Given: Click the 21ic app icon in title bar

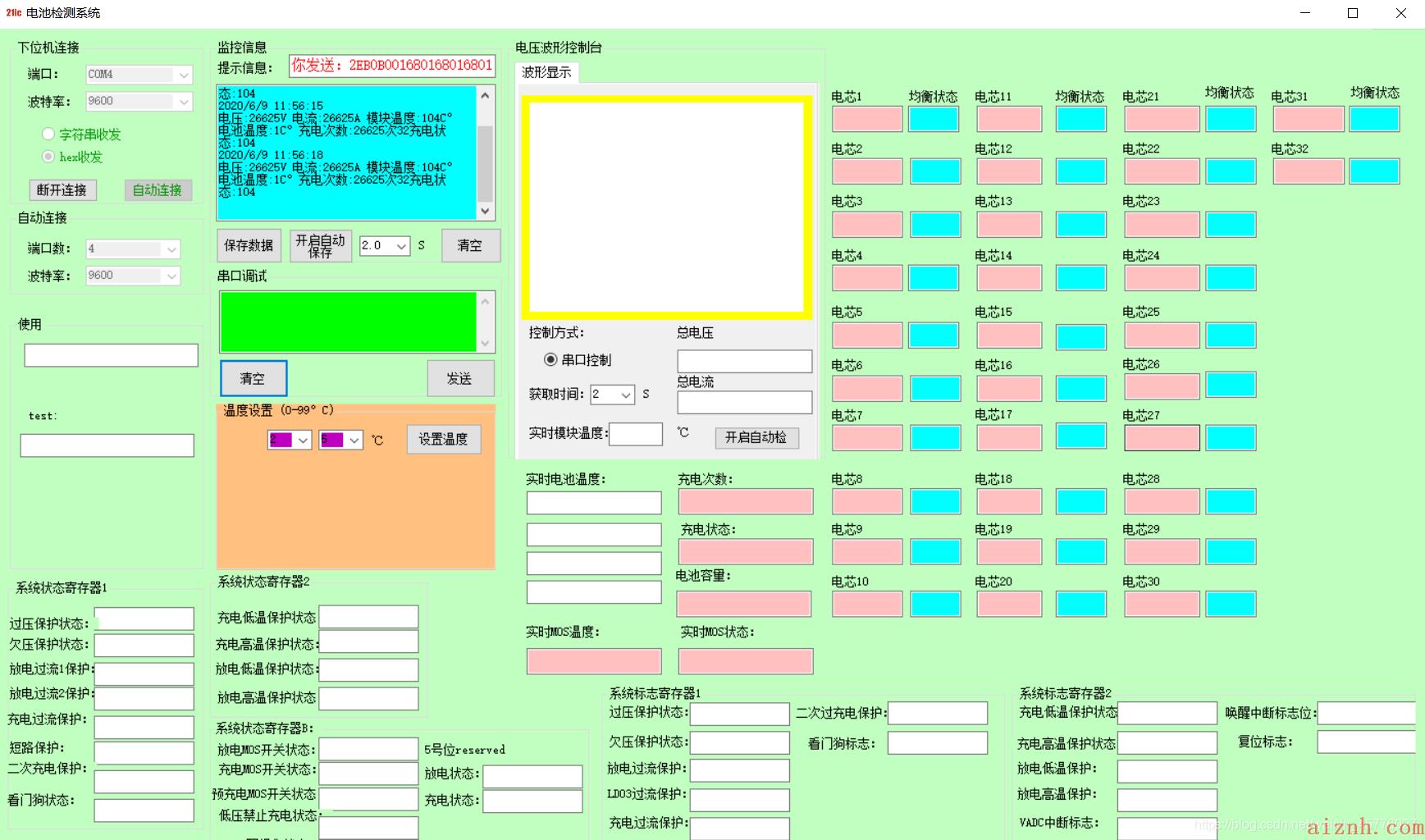Looking at the screenshot, I should 13,13.
